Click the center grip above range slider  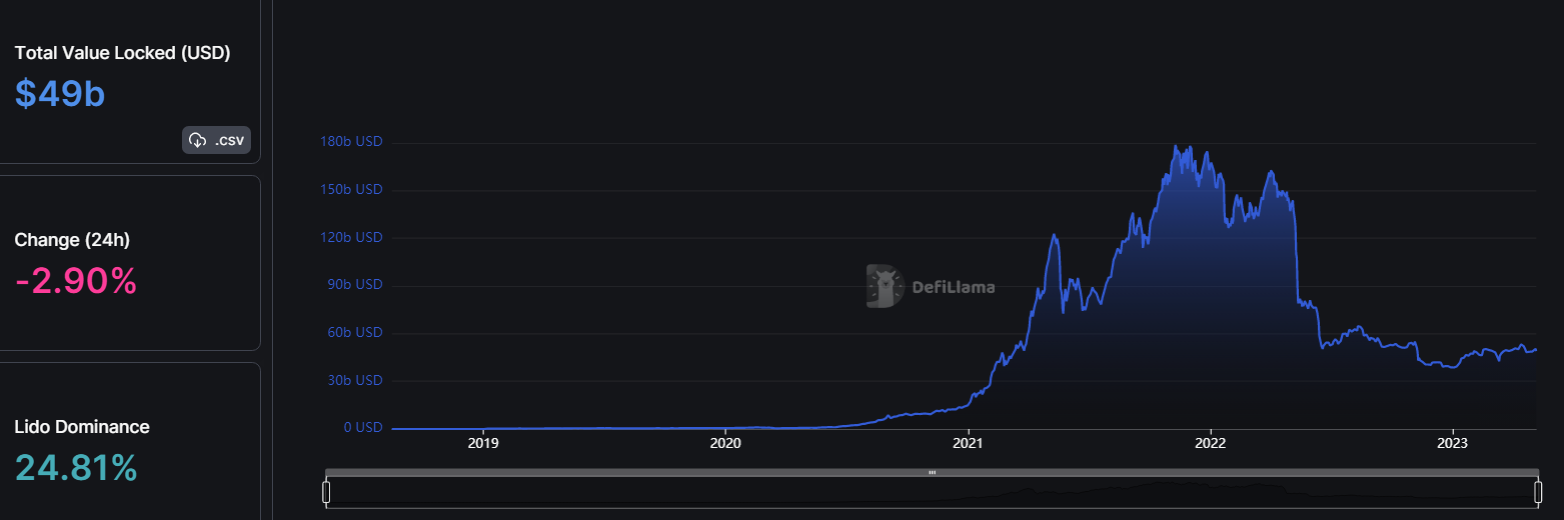pyautogui.click(x=932, y=472)
